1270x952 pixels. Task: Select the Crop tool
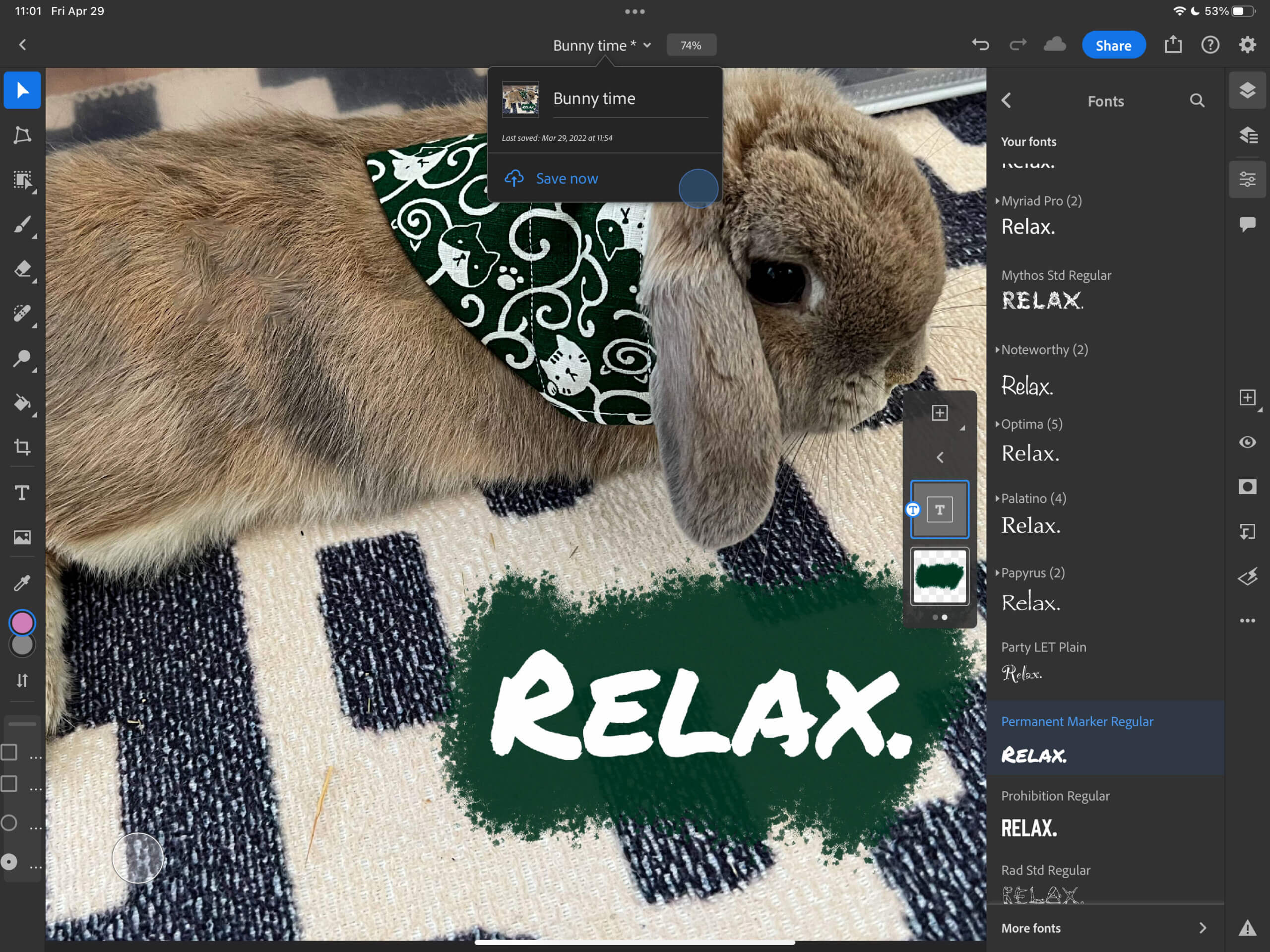pos(22,447)
